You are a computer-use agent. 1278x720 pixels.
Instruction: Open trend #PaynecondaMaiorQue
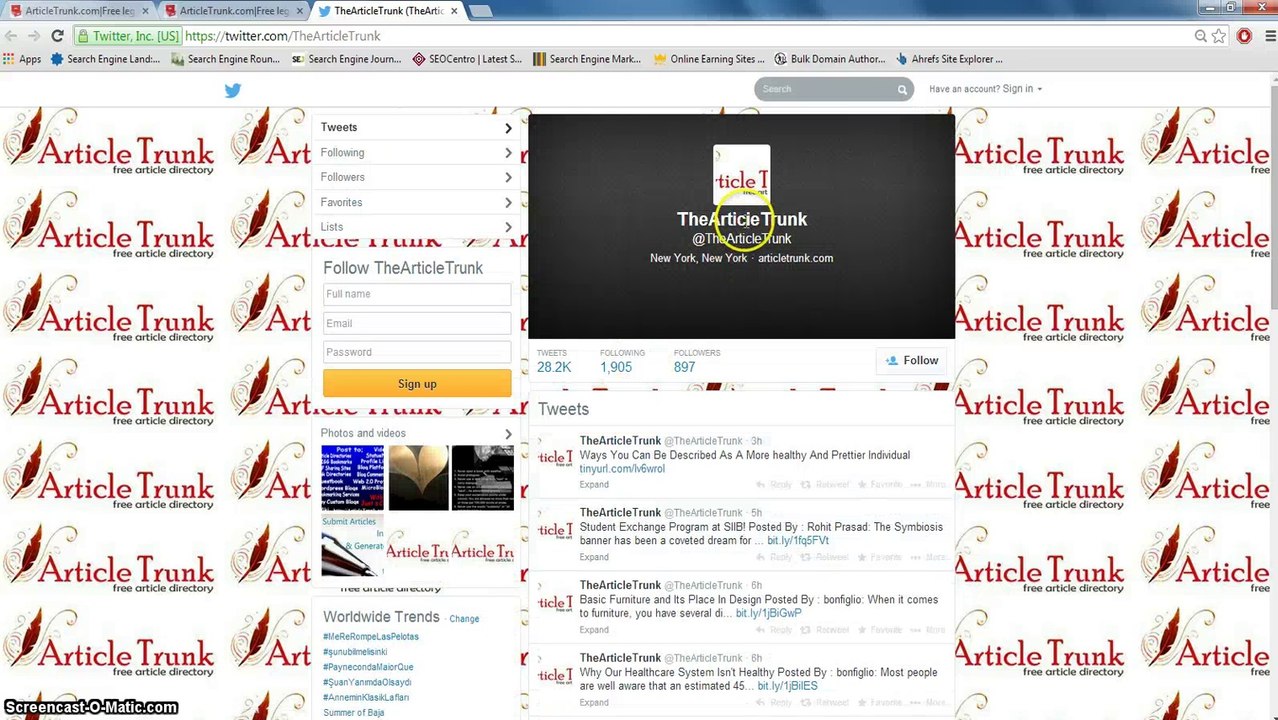click(x=368, y=667)
